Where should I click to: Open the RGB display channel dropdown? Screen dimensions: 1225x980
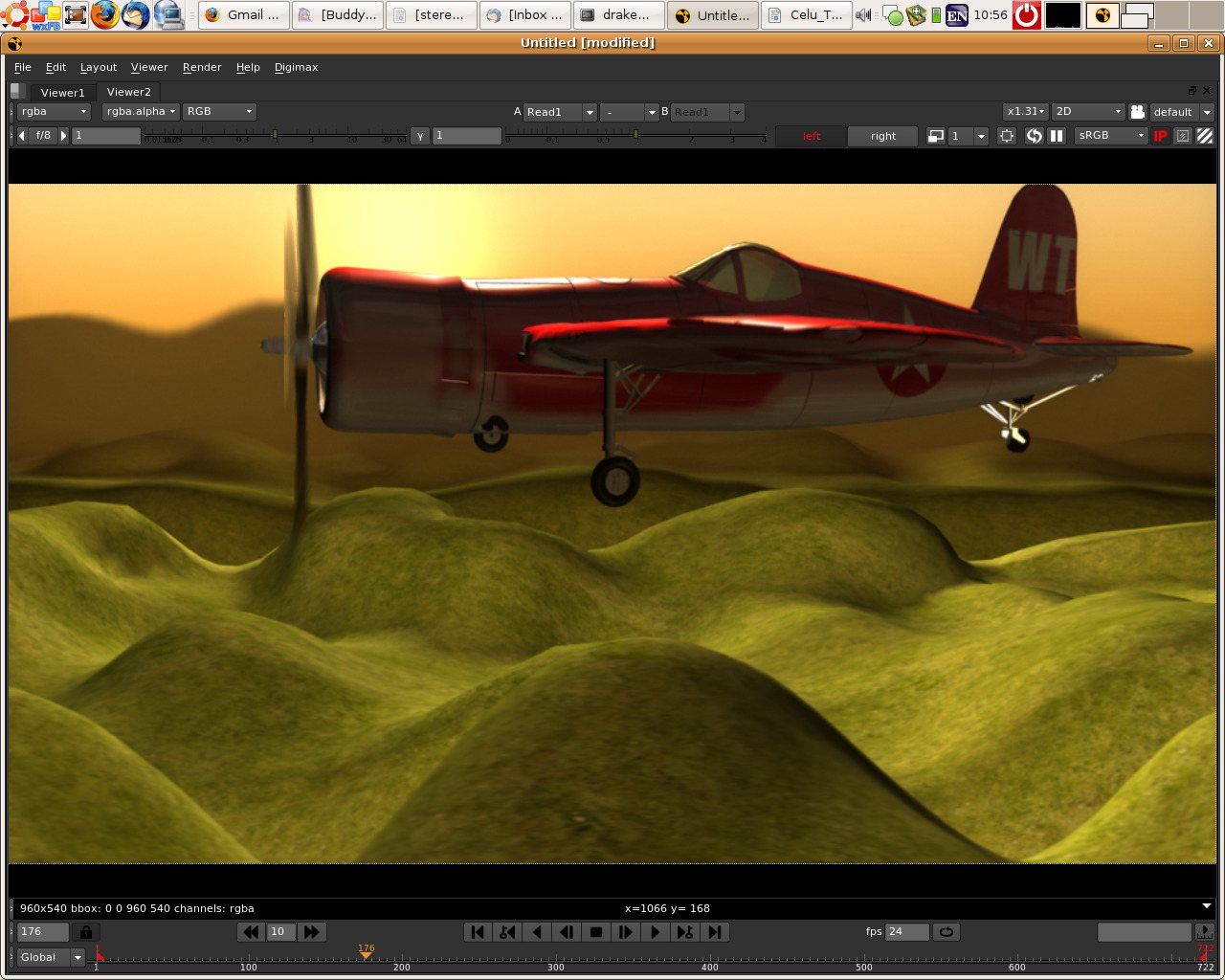click(220, 112)
